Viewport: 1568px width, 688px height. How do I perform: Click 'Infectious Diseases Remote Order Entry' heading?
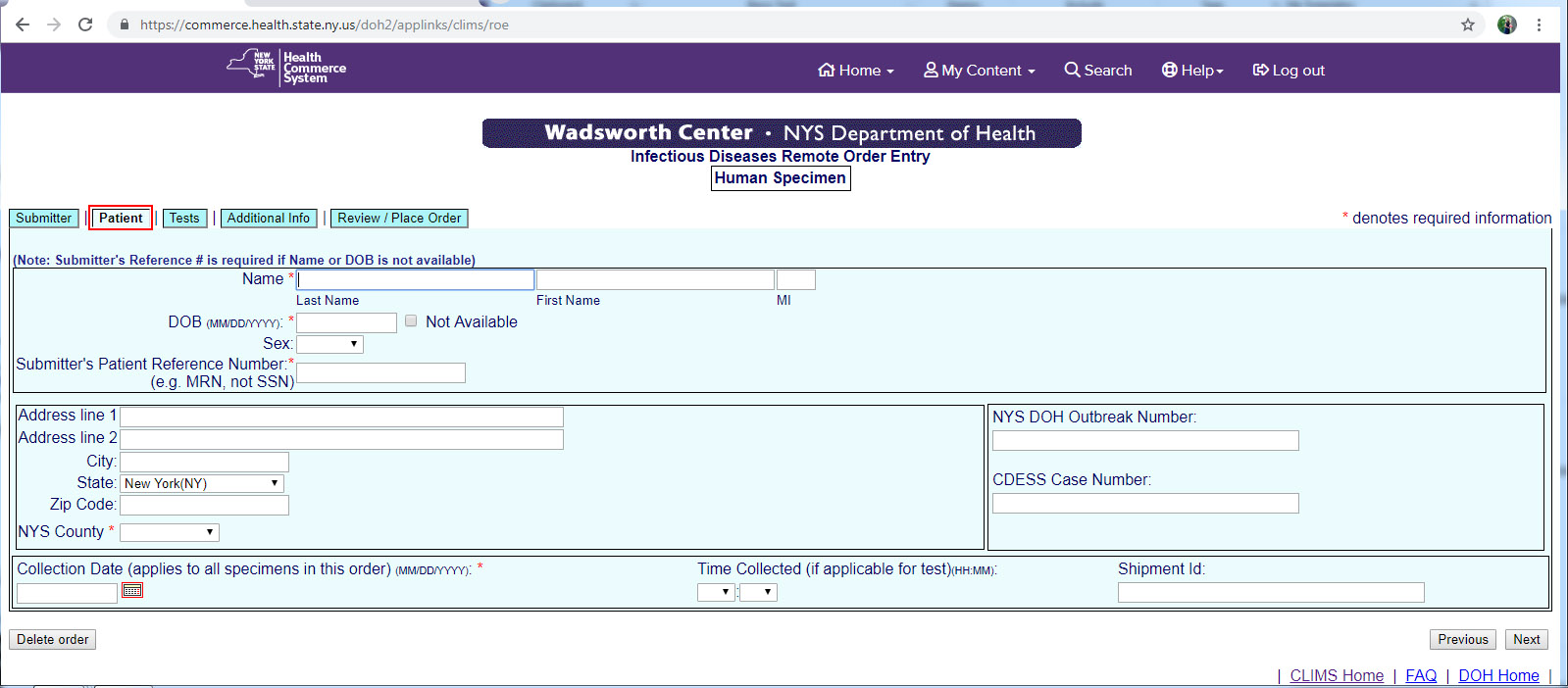(x=781, y=157)
